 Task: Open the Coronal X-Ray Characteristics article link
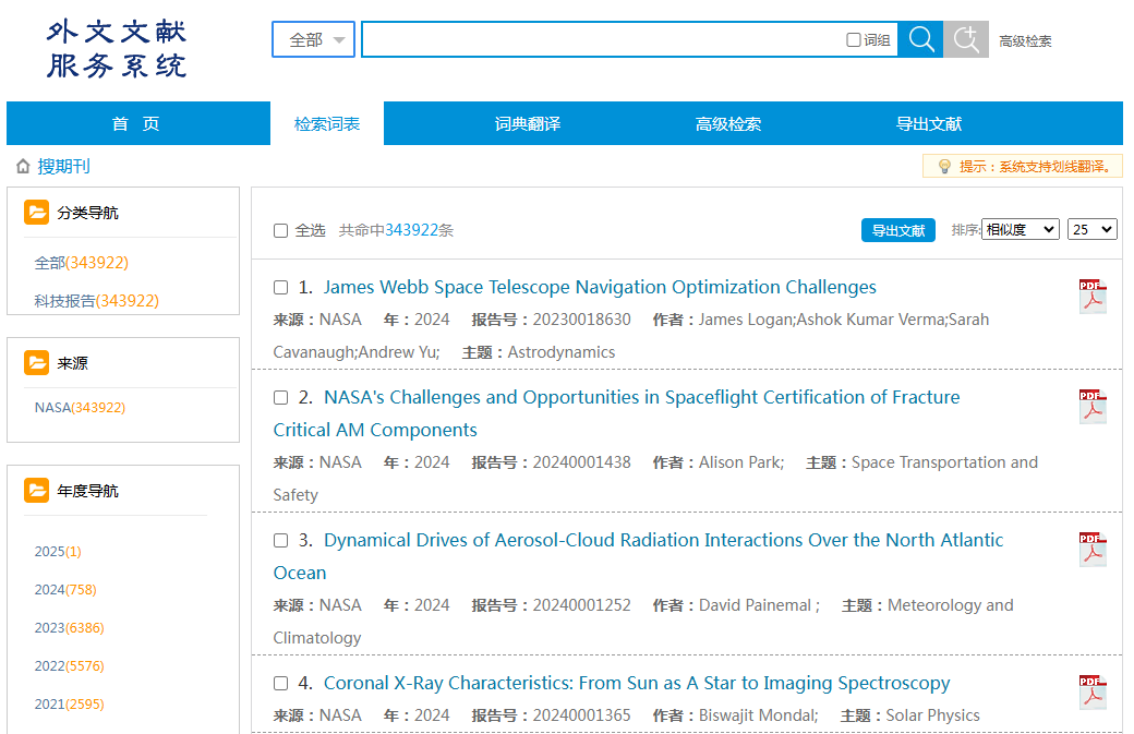tap(636, 683)
